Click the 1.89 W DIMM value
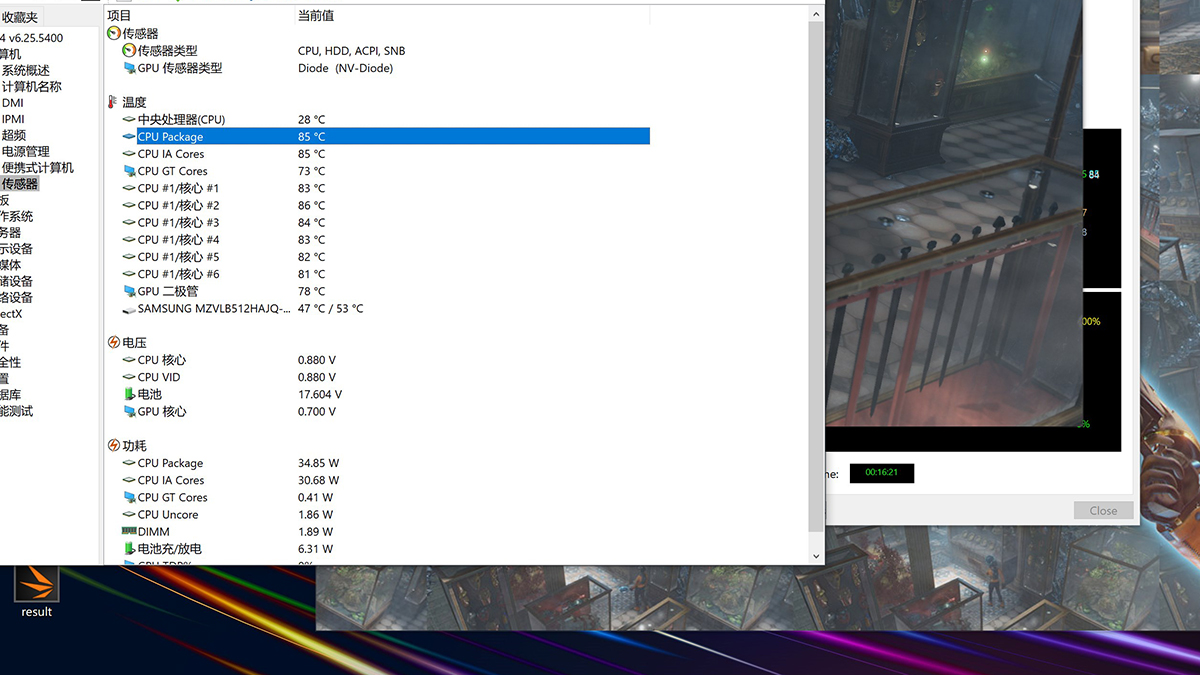This screenshot has height=675, width=1200. point(316,531)
